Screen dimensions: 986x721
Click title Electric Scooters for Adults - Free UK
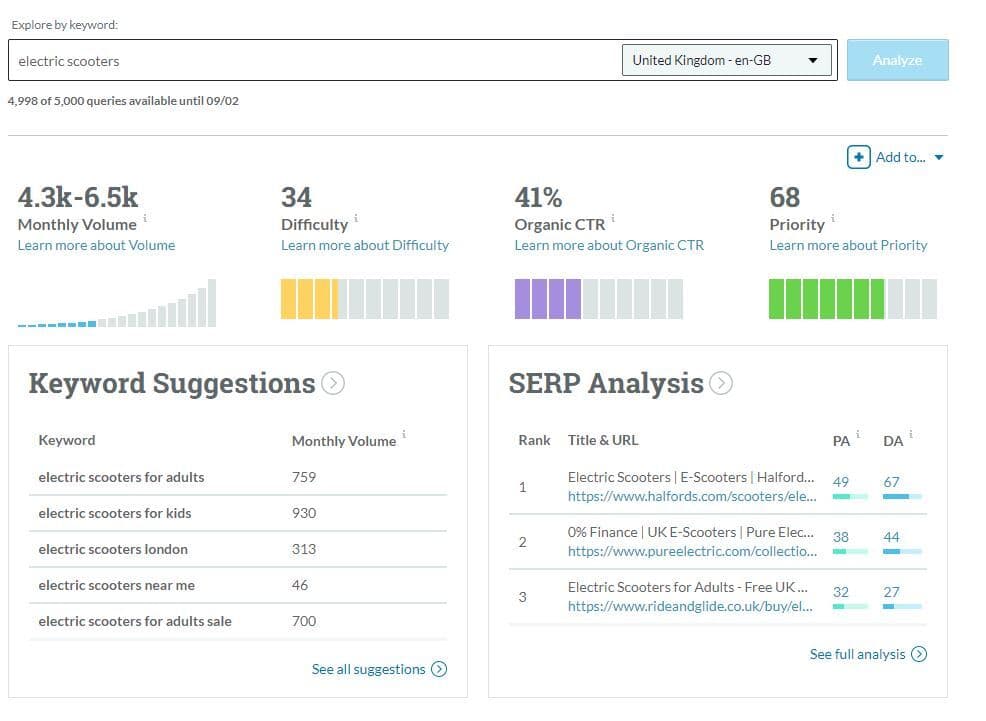pyautogui.click(x=687, y=587)
